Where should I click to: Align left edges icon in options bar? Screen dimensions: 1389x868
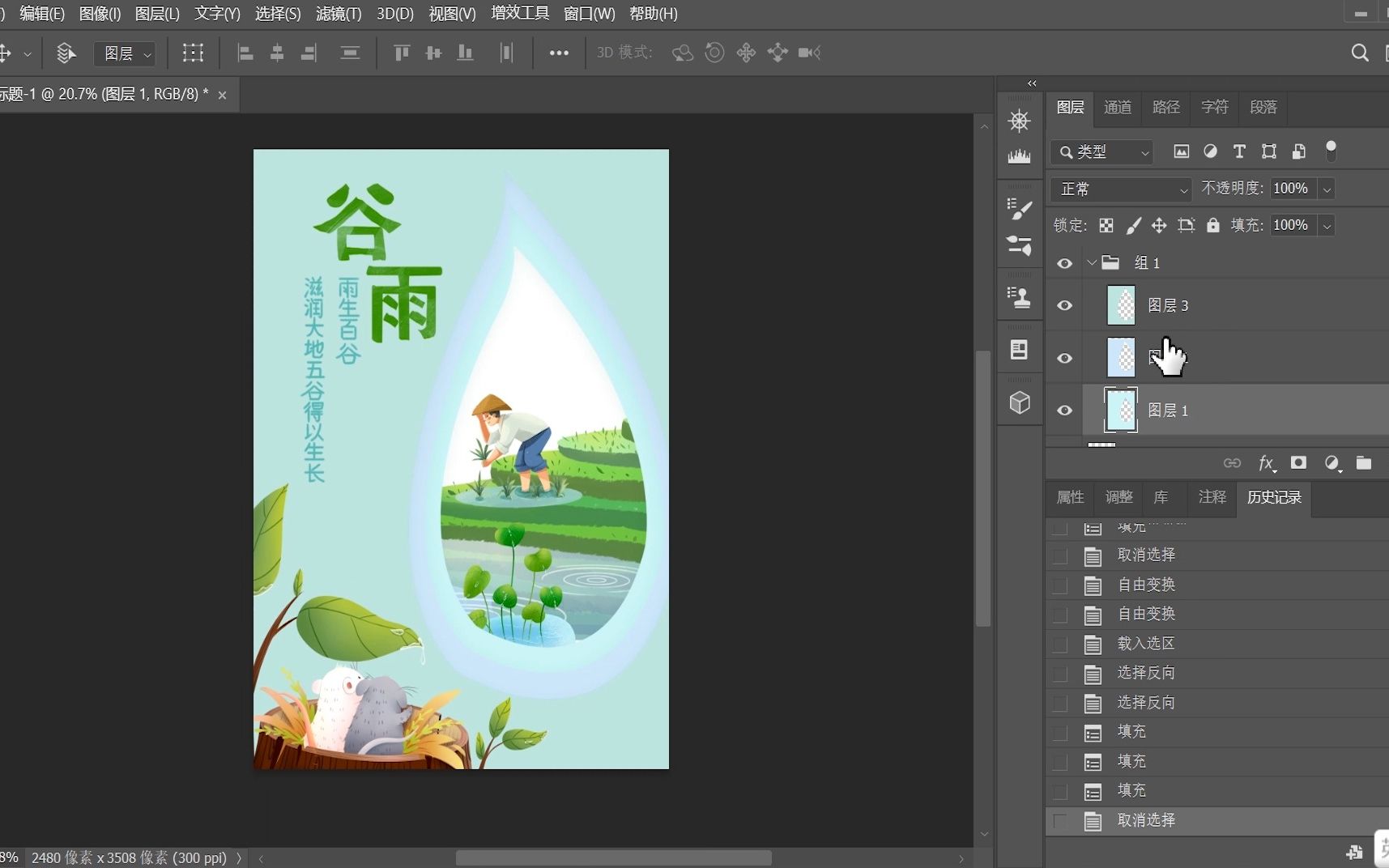pos(245,53)
